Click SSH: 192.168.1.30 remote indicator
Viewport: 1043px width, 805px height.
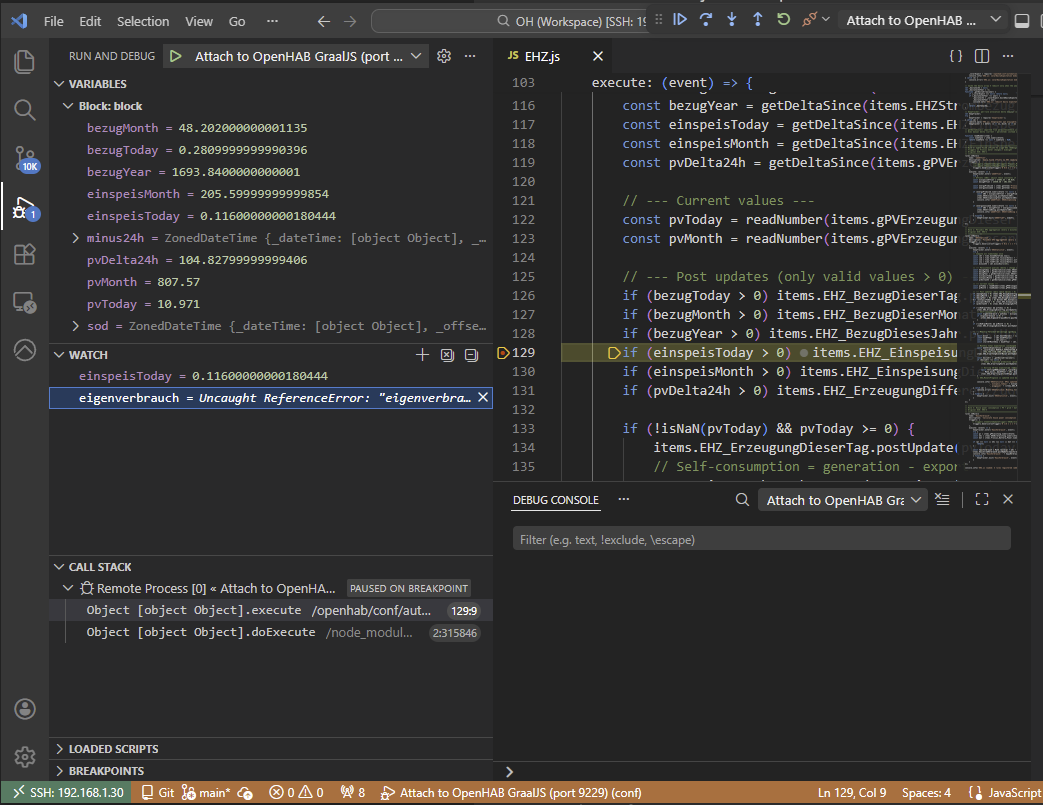point(68,793)
